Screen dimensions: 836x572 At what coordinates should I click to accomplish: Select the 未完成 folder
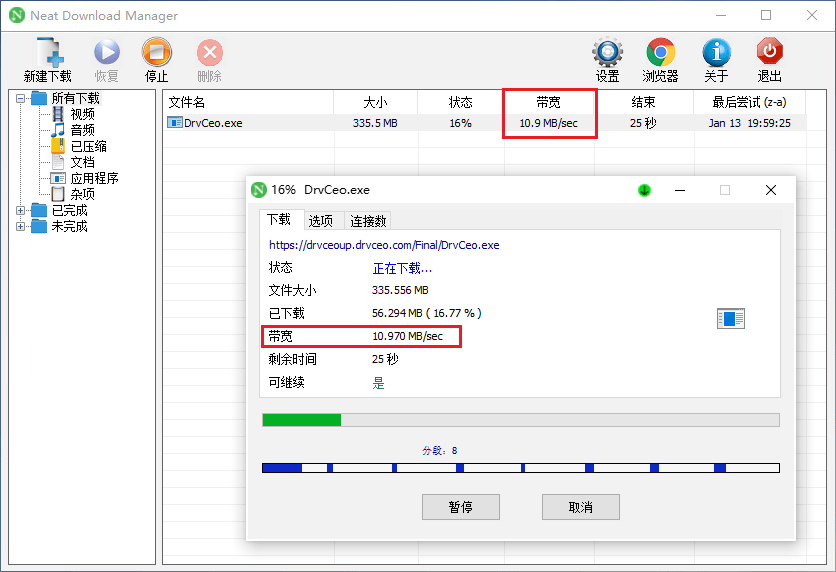[69, 226]
